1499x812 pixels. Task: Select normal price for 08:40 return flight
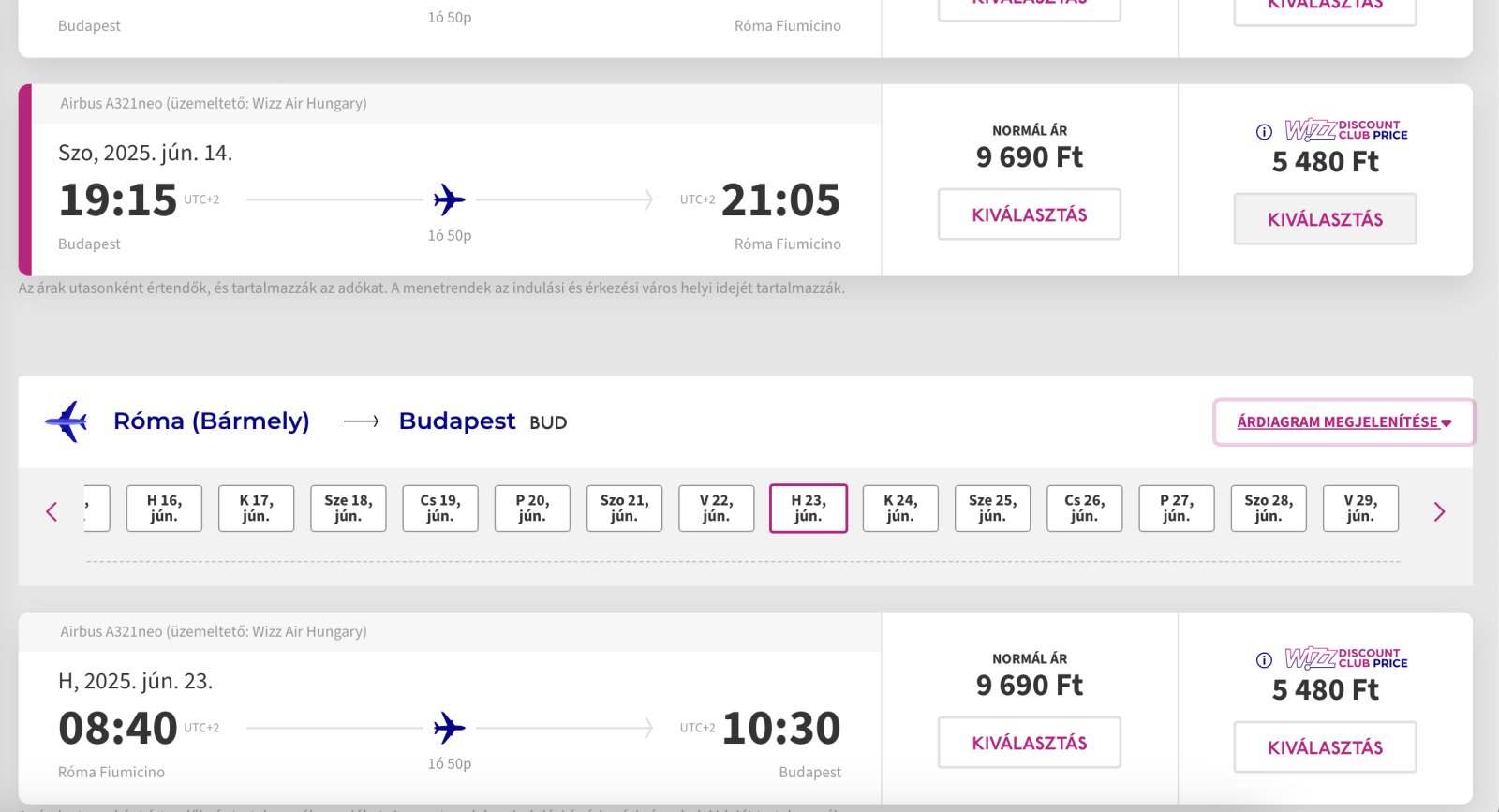tap(1030, 743)
